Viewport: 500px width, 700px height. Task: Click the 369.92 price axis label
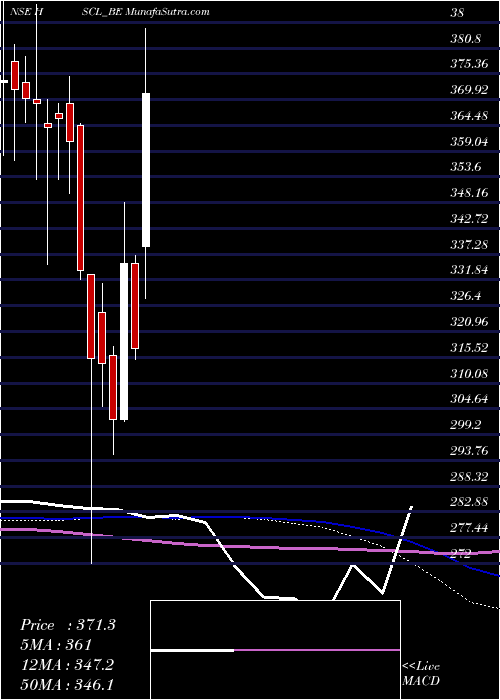469,91
